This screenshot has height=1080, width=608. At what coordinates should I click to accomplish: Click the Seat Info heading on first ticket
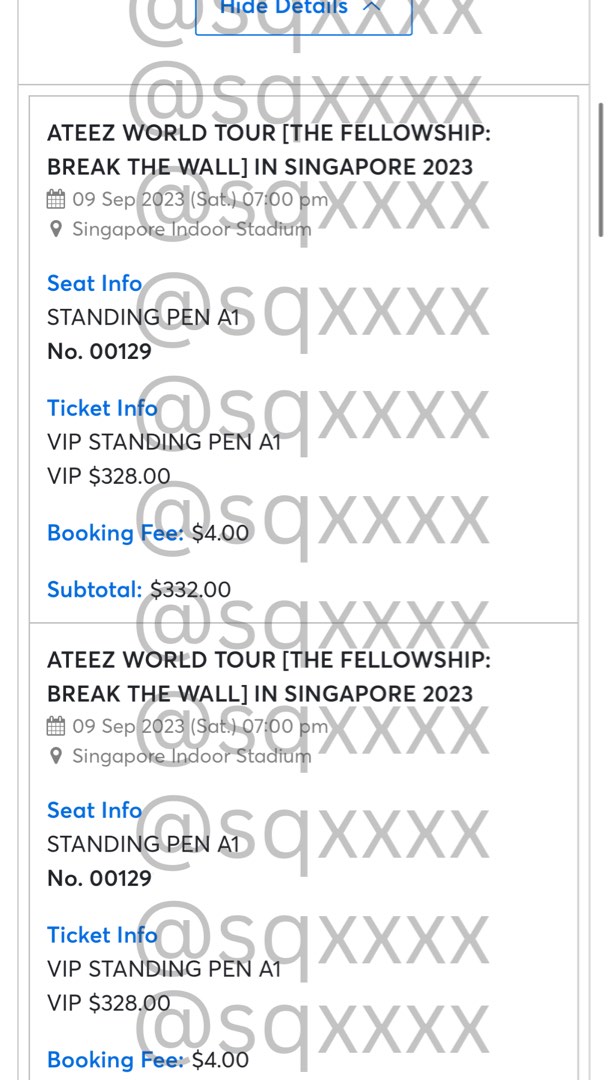click(x=94, y=283)
